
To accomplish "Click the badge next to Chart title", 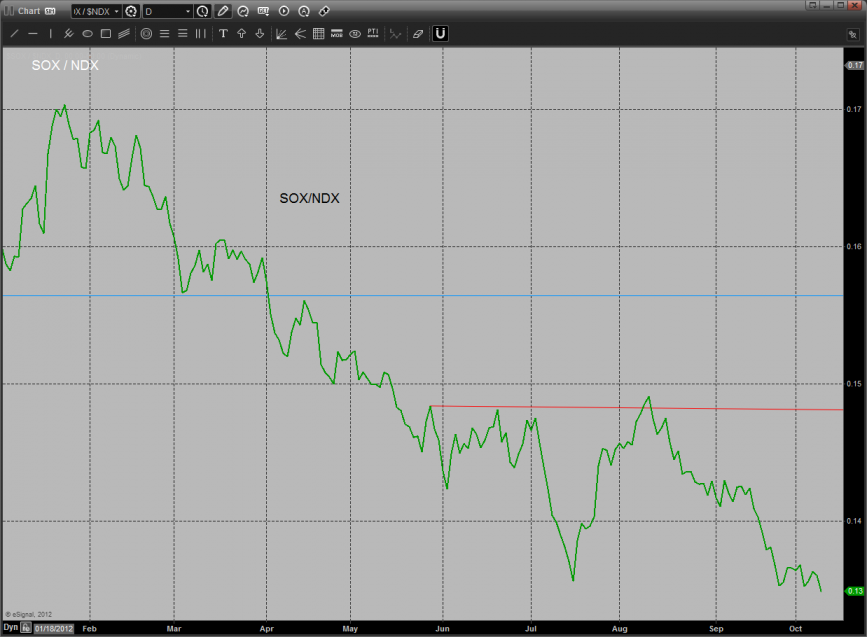I will tap(50, 11).
